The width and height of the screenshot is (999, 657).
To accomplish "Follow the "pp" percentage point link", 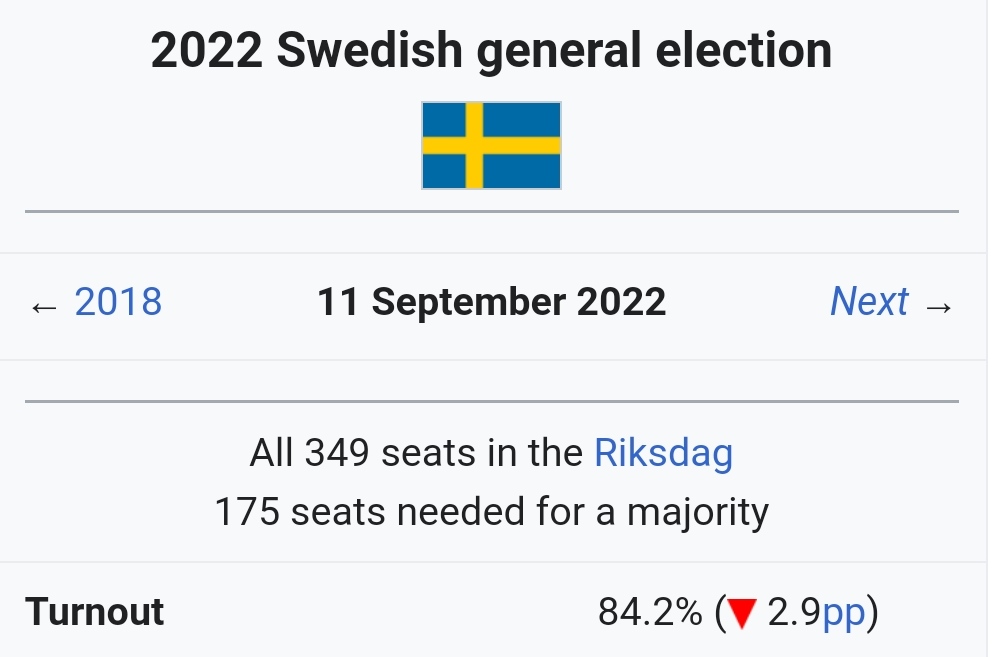I will click(843, 612).
